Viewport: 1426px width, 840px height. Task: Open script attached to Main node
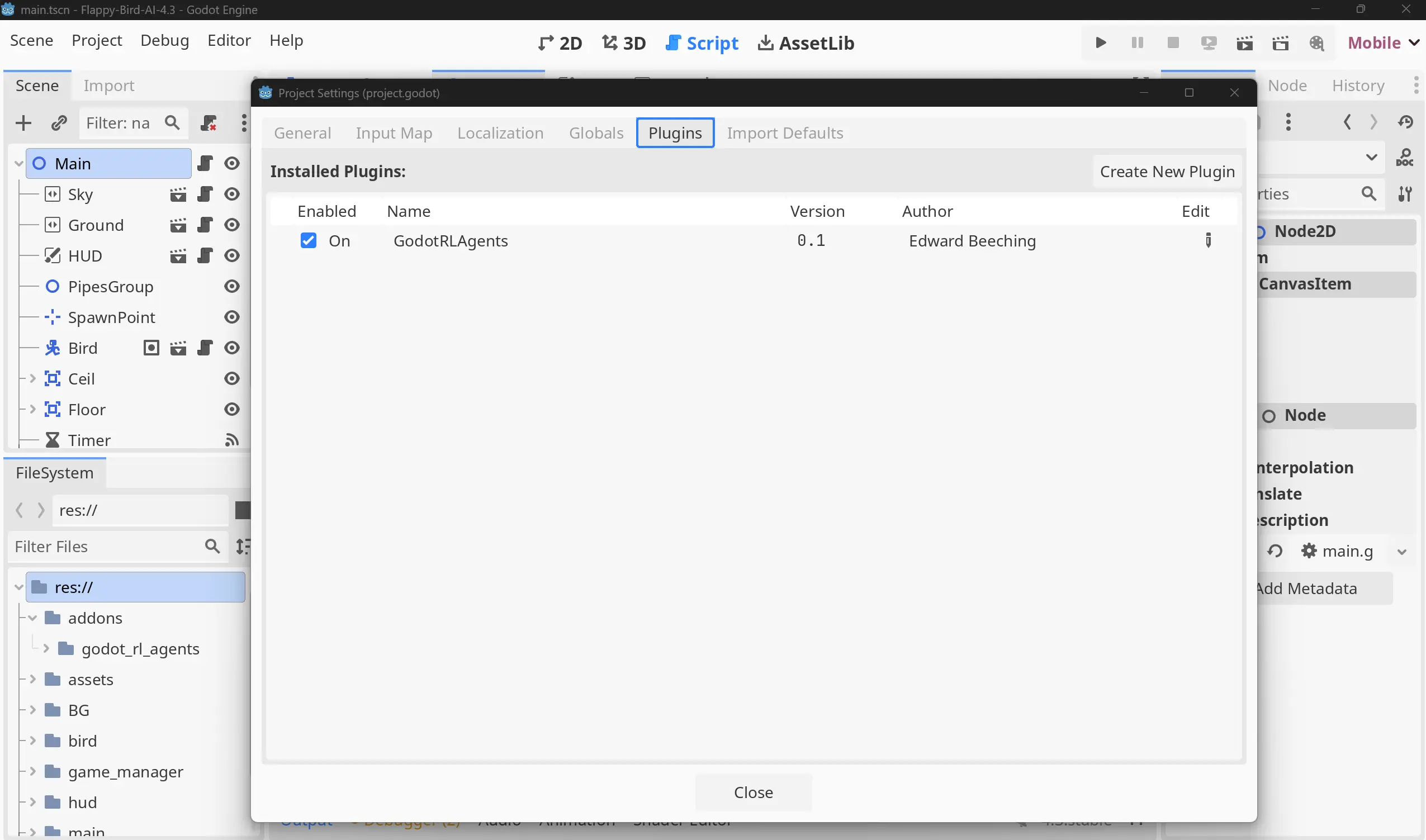coord(205,164)
